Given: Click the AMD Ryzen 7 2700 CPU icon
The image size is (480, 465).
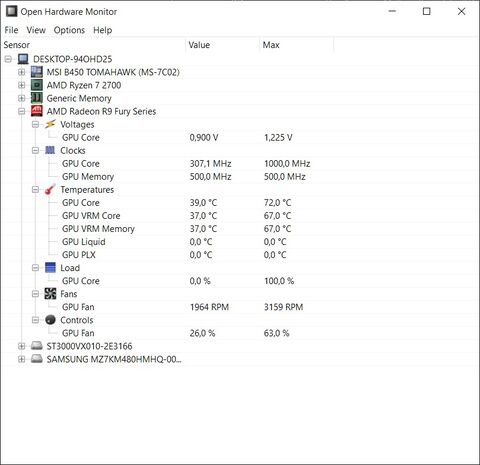Looking at the screenshot, I should (37, 85).
